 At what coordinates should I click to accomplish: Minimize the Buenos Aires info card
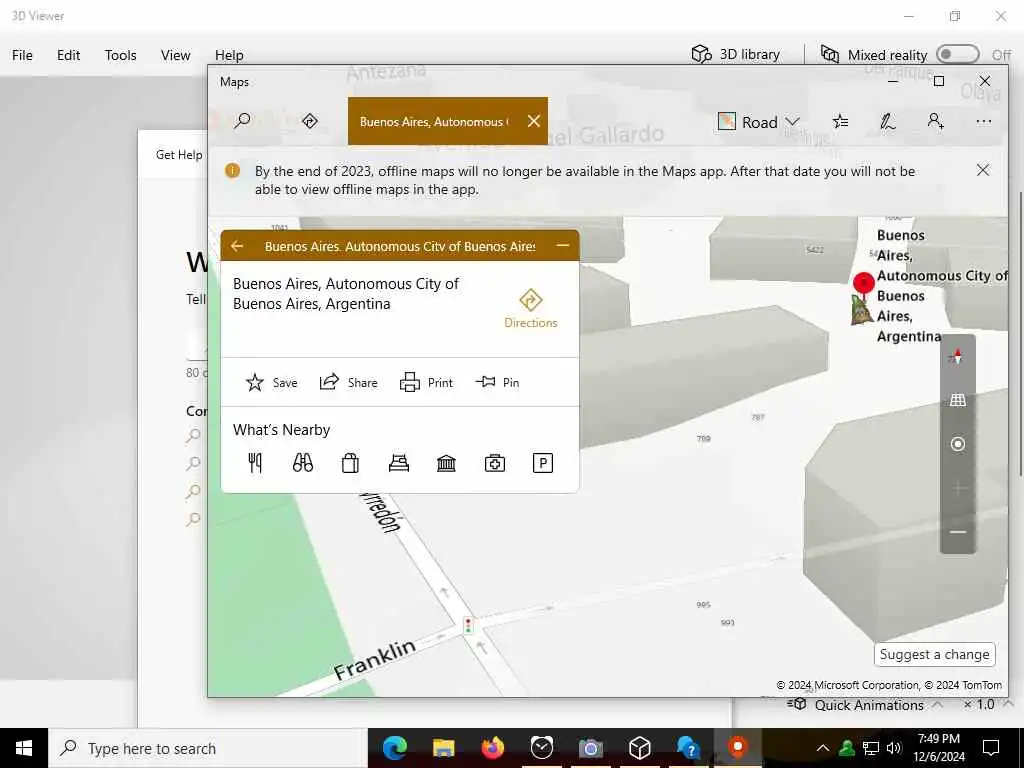coord(563,246)
